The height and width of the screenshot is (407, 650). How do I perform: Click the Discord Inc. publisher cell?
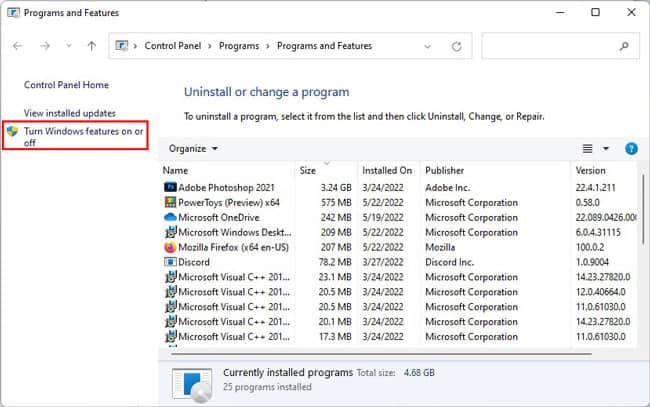point(449,262)
